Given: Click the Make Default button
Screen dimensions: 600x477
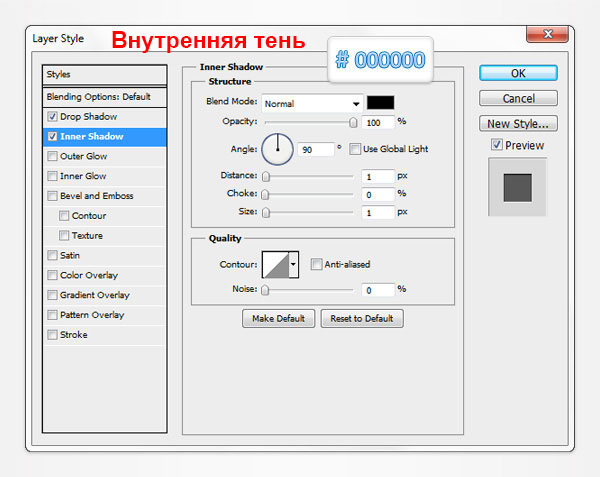Looking at the screenshot, I should (279, 318).
